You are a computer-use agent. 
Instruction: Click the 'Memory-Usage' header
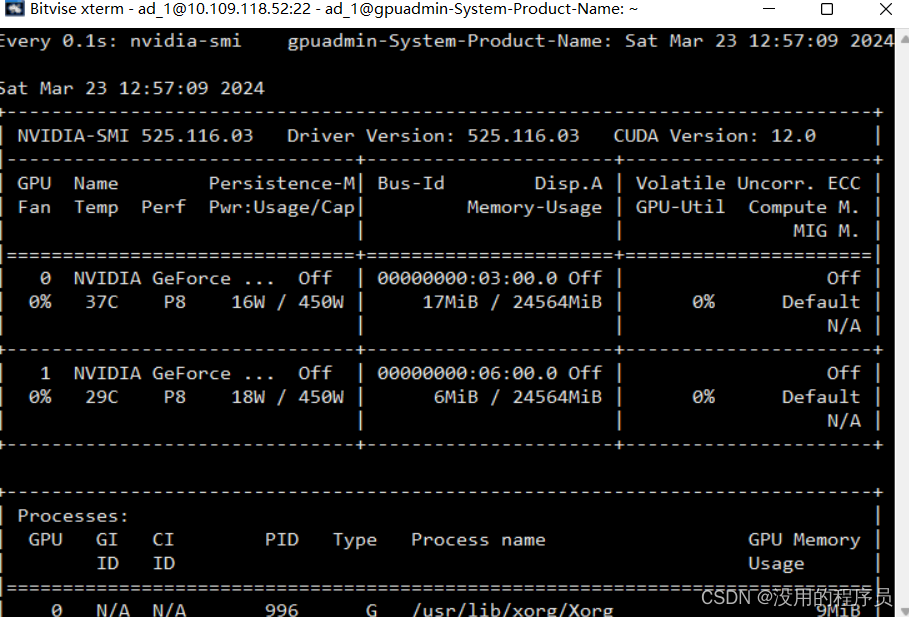coord(535,207)
